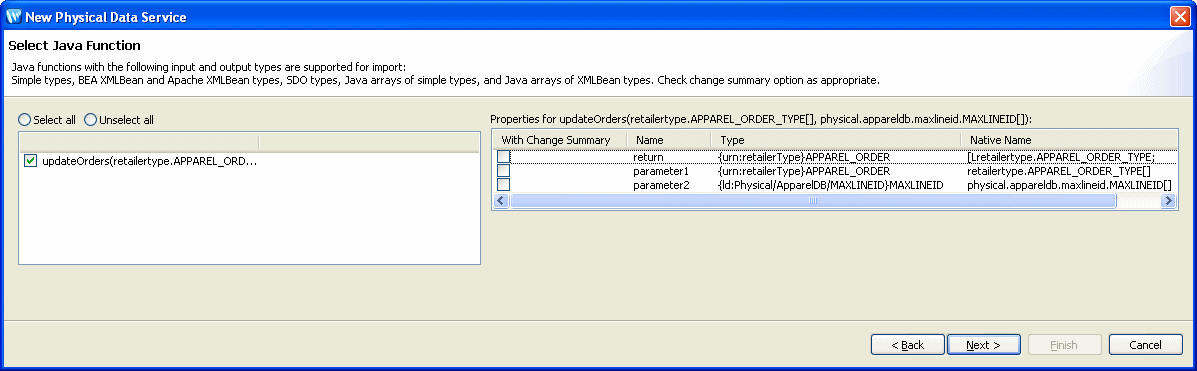
Task: Click left arrow of properties horizontal scrollbar
Action: (x=502, y=201)
